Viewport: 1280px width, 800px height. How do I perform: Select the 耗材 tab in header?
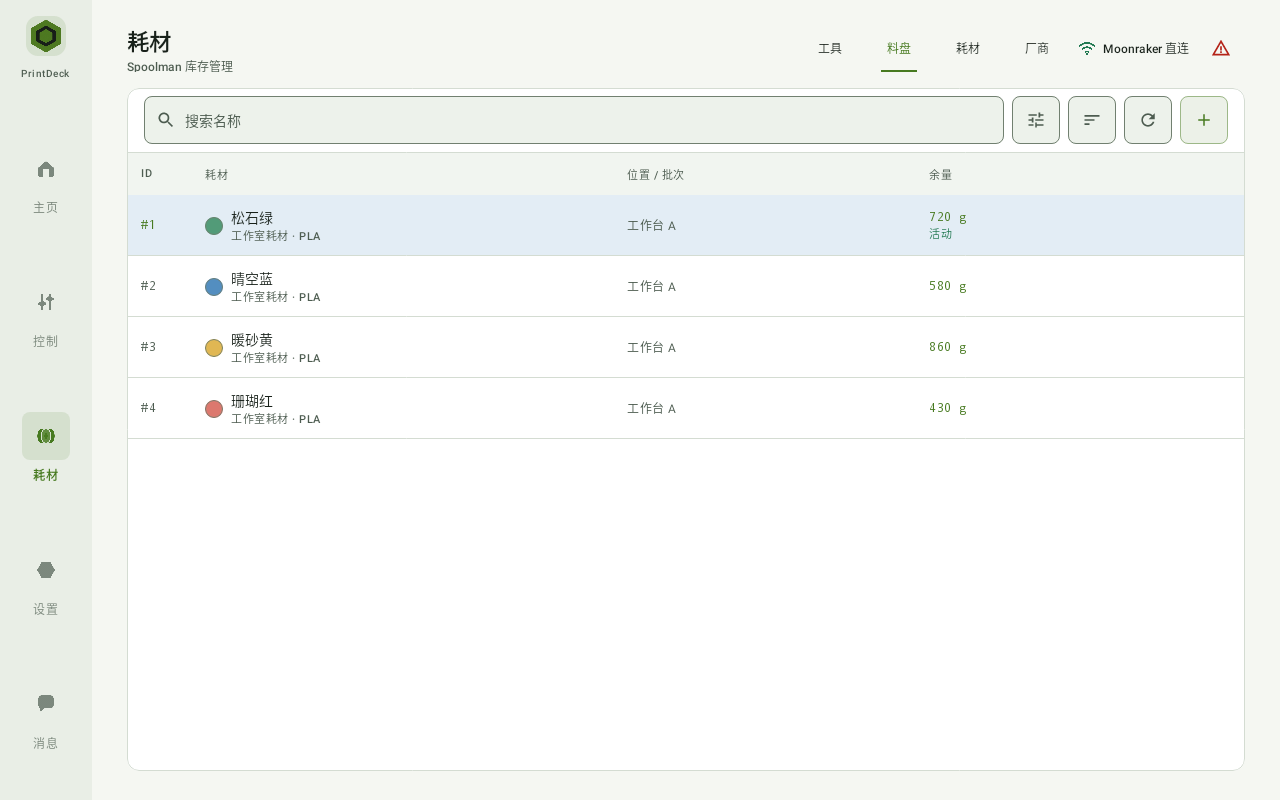[968, 48]
